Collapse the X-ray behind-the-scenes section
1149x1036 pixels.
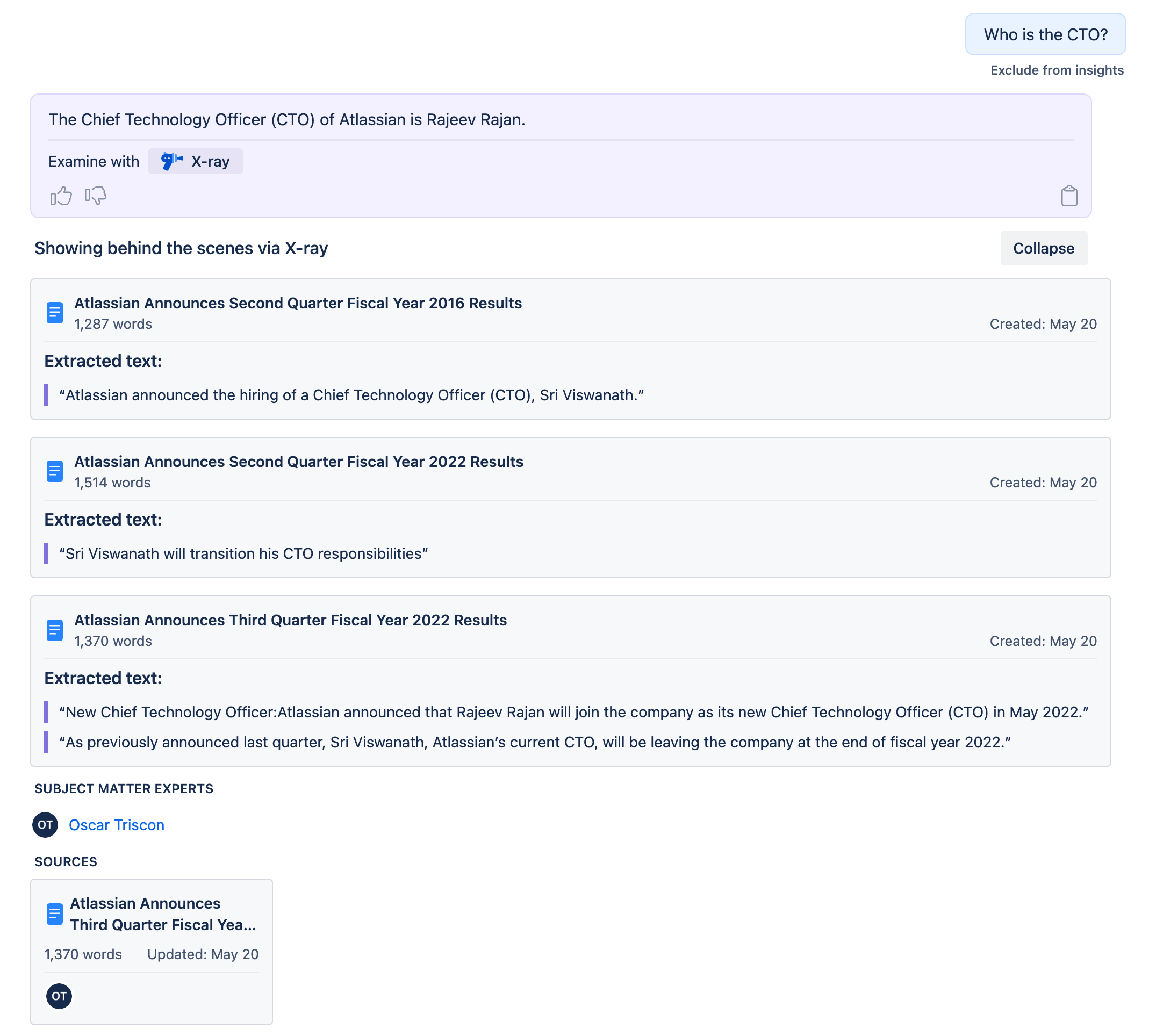pyautogui.click(x=1043, y=248)
